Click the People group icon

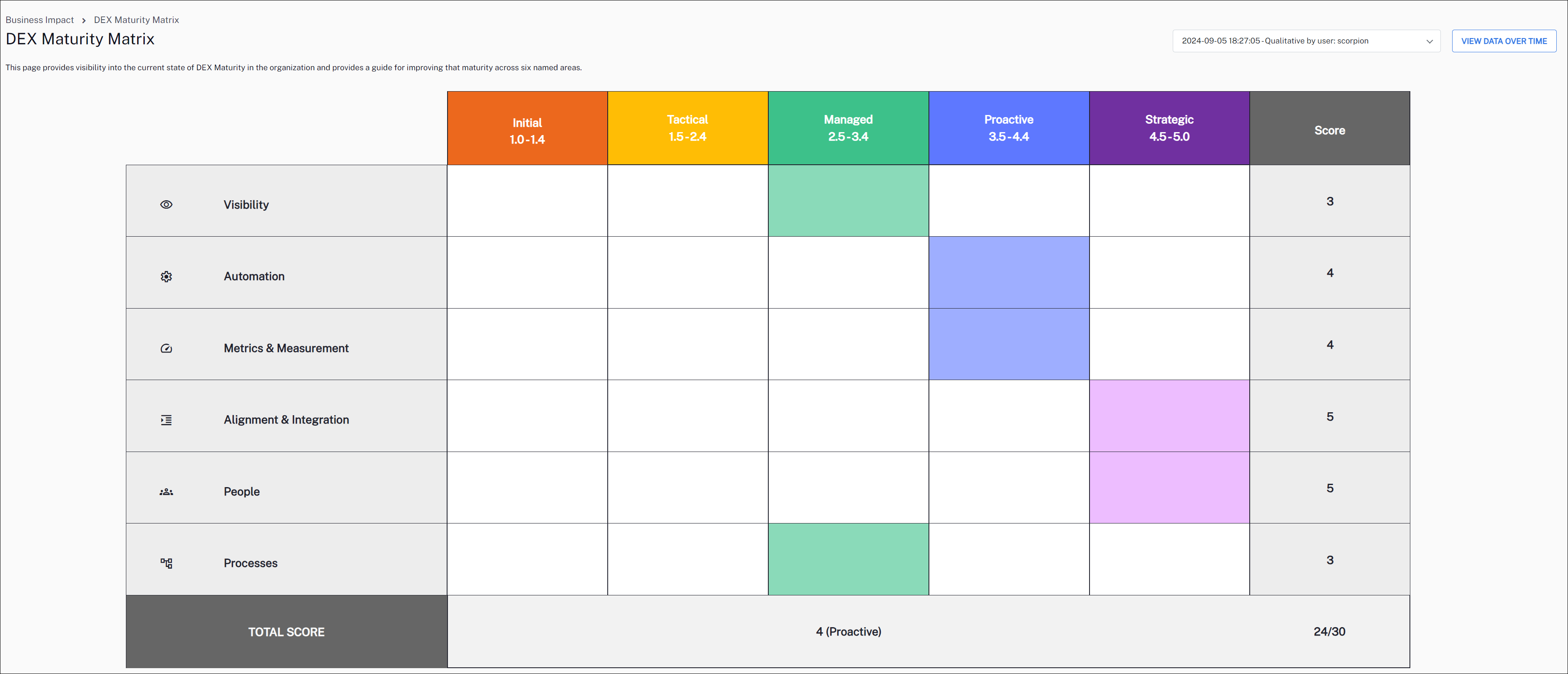(x=166, y=492)
